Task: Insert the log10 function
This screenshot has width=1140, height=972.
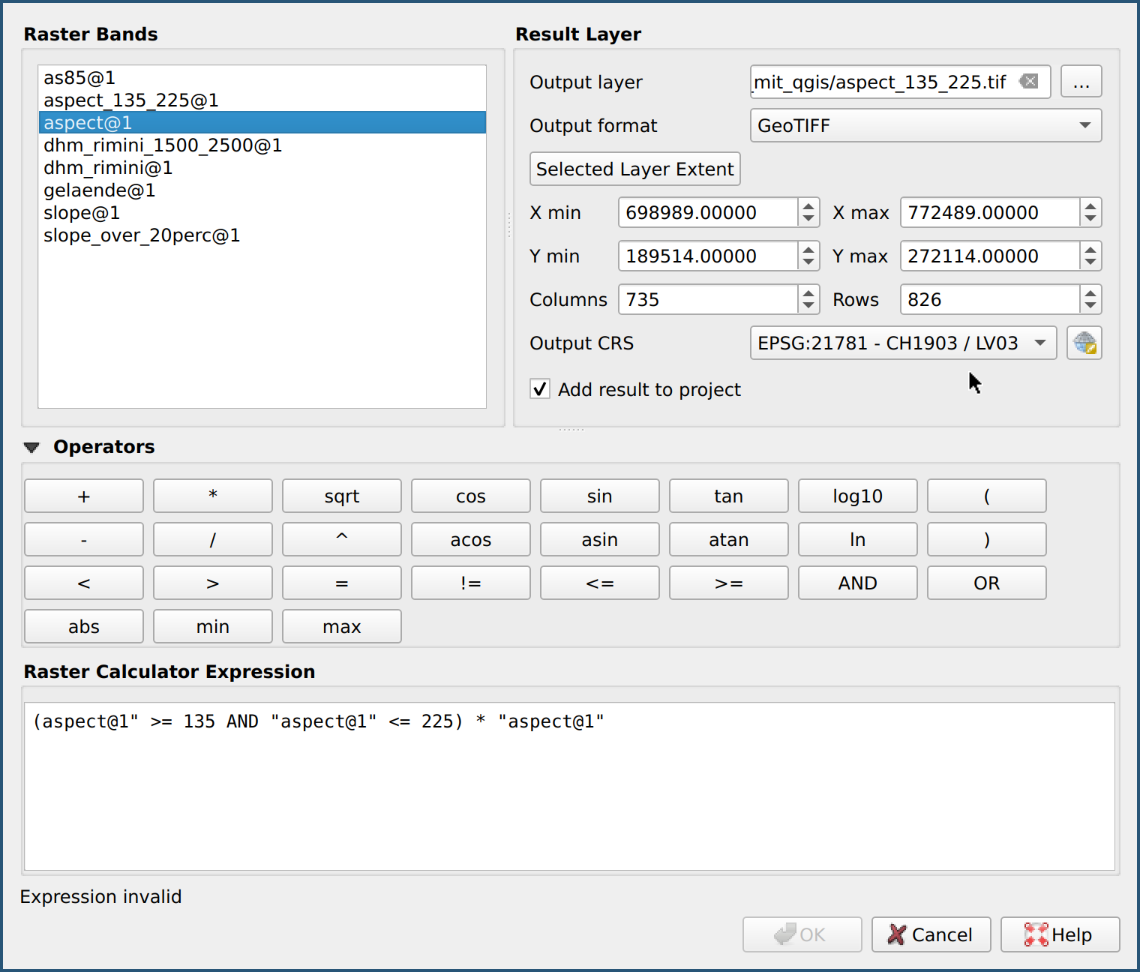Action: (857, 496)
